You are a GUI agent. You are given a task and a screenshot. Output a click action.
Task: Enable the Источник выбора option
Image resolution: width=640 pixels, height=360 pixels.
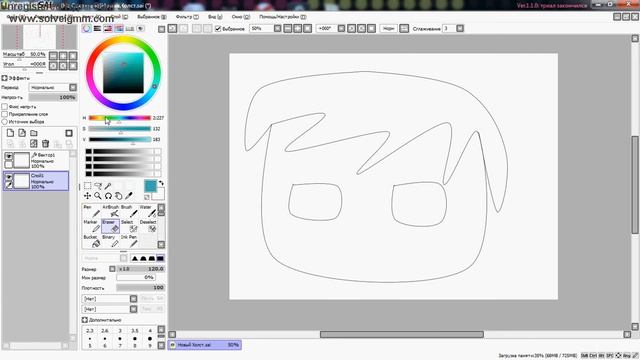click(5, 122)
